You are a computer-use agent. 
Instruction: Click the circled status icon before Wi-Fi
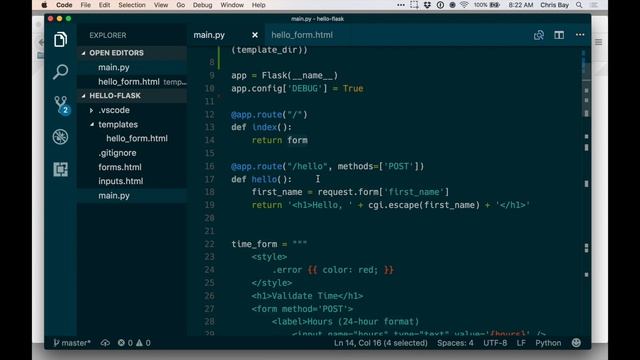click(x=452, y=5)
